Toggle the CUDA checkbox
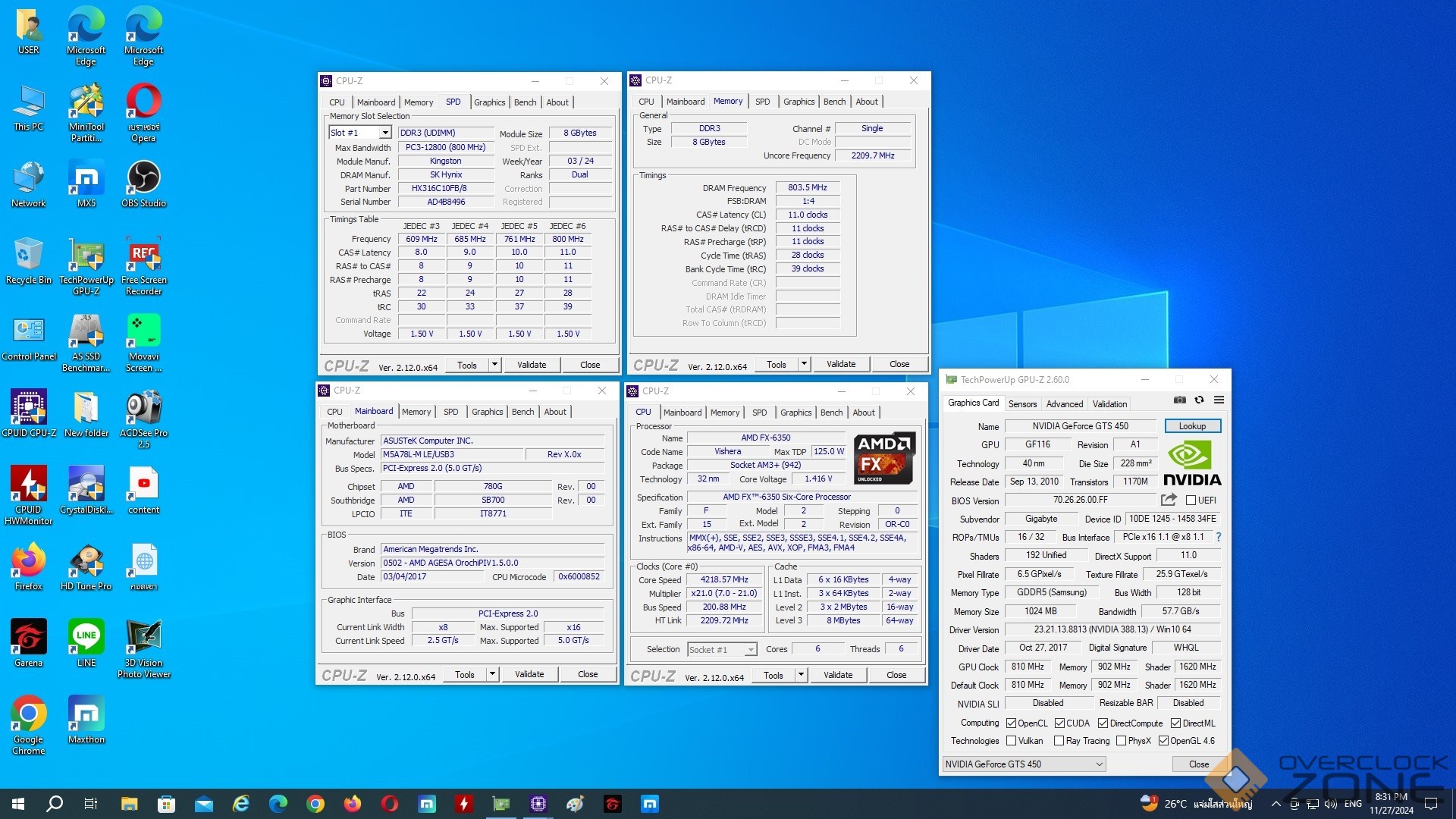This screenshot has width=1456, height=819. point(1059,723)
